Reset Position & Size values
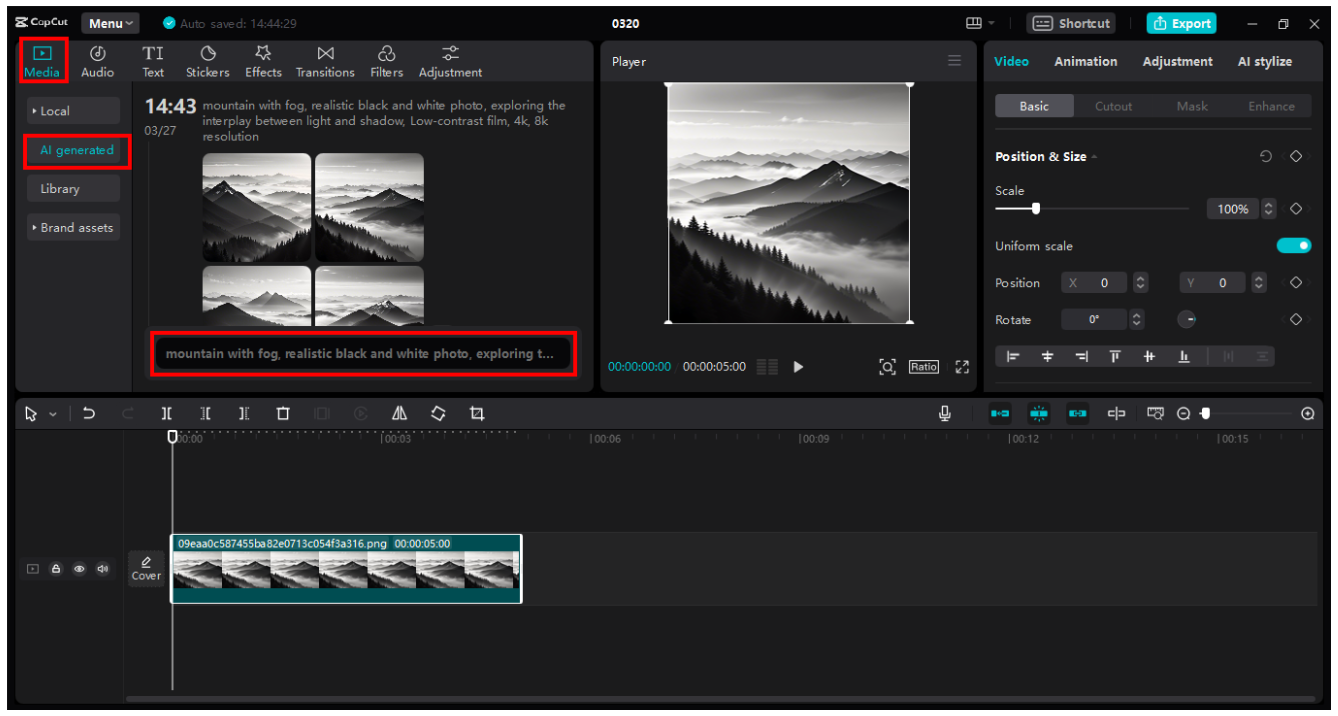The height and width of the screenshot is (716, 1338). [x=1266, y=156]
